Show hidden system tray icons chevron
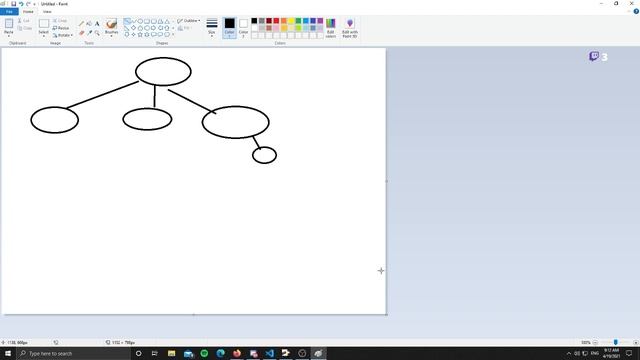 [x=569, y=353]
